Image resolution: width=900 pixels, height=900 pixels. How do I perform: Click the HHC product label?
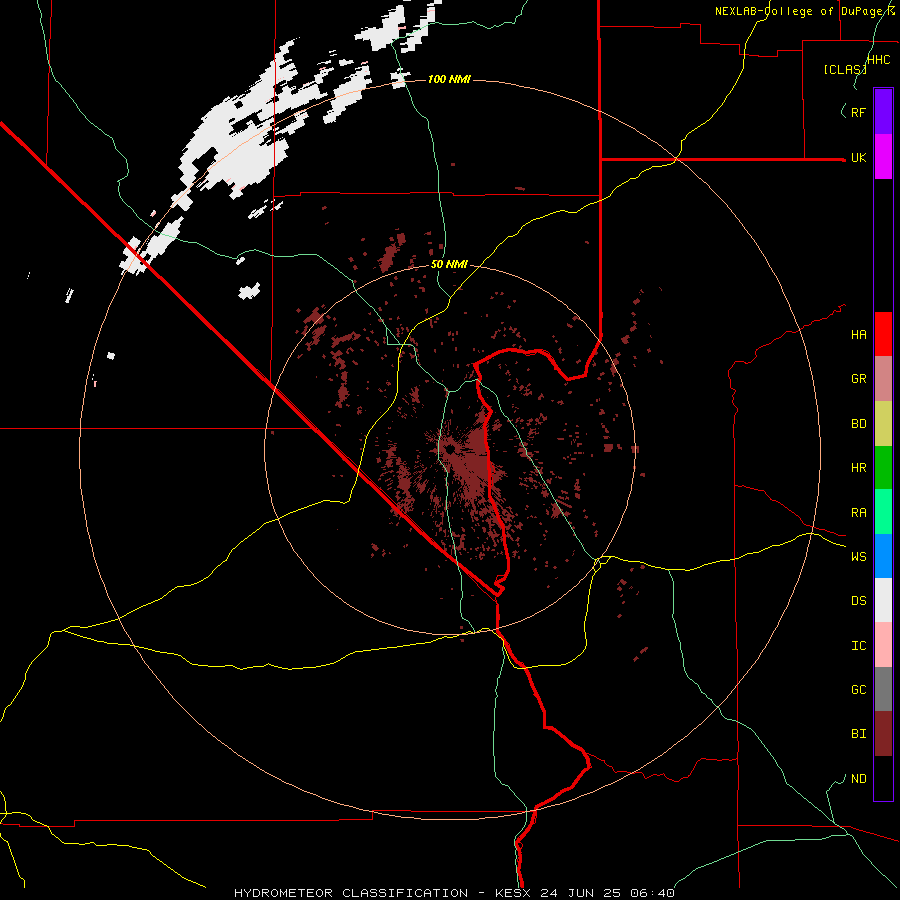(x=879, y=60)
